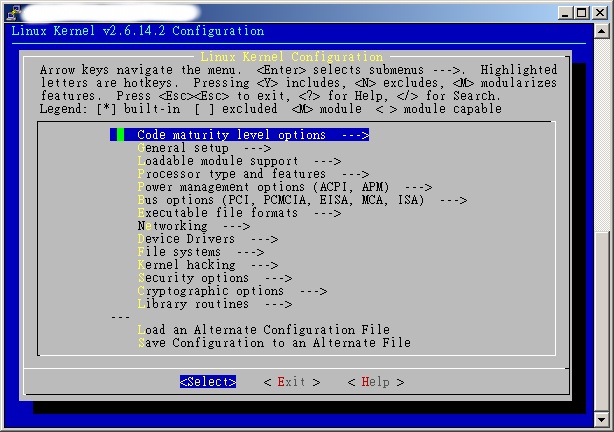This screenshot has height=432, width=614.
Task: Click Load an Alternate Configuration File
Action: (263, 330)
